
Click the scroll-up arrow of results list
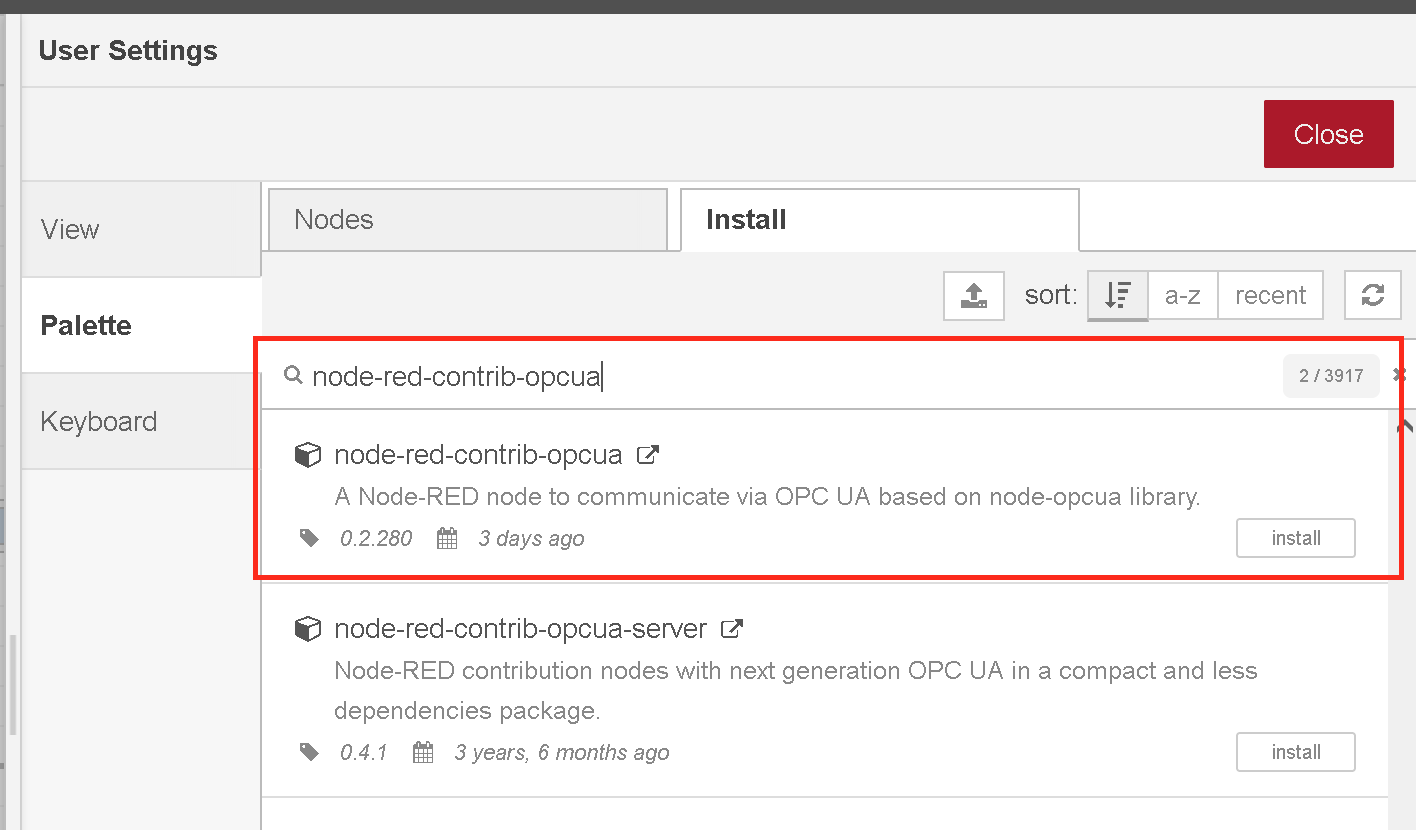coord(1405,426)
